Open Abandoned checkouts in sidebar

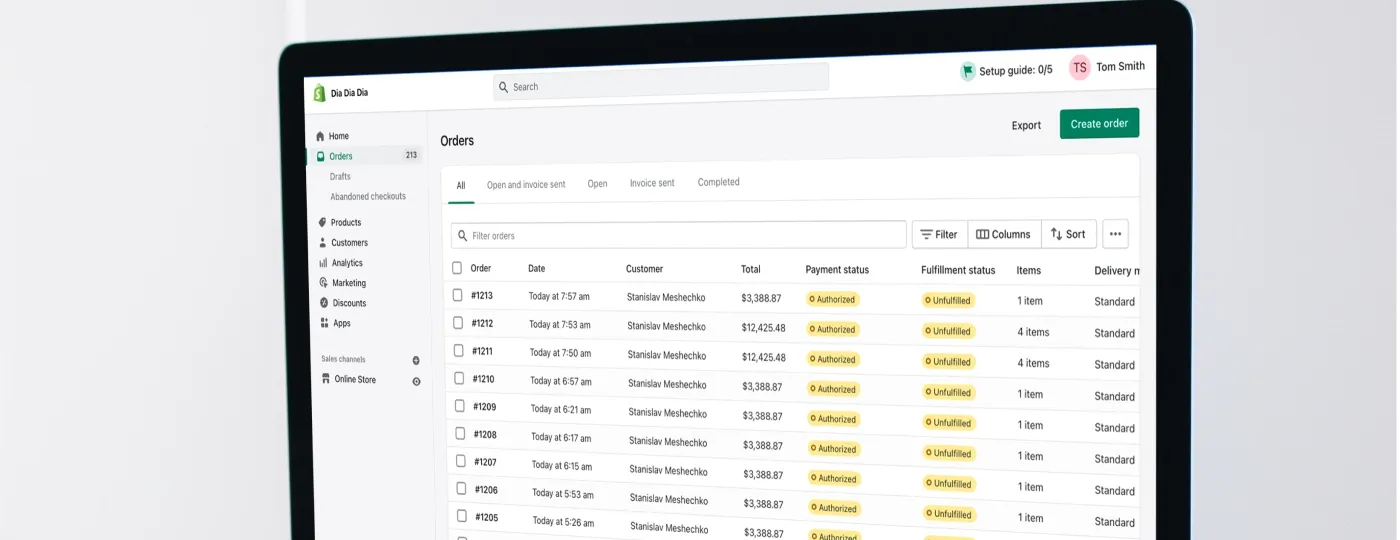(x=368, y=197)
